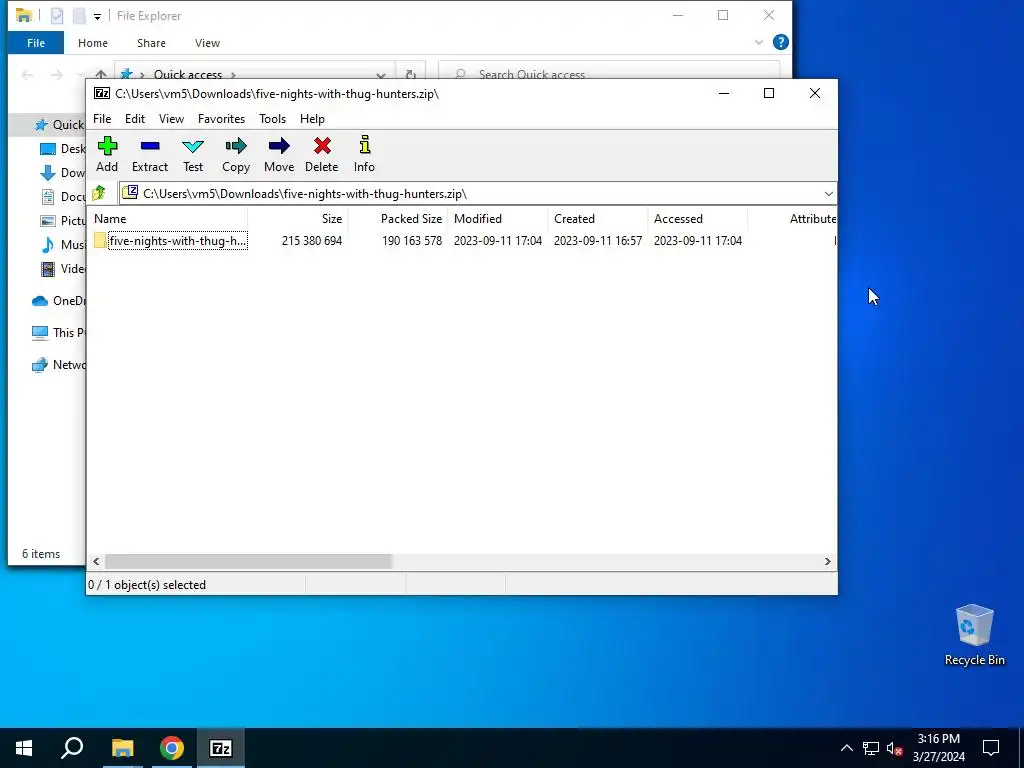
Task: Open the 7-Zip File menu
Action: pyautogui.click(x=102, y=119)
